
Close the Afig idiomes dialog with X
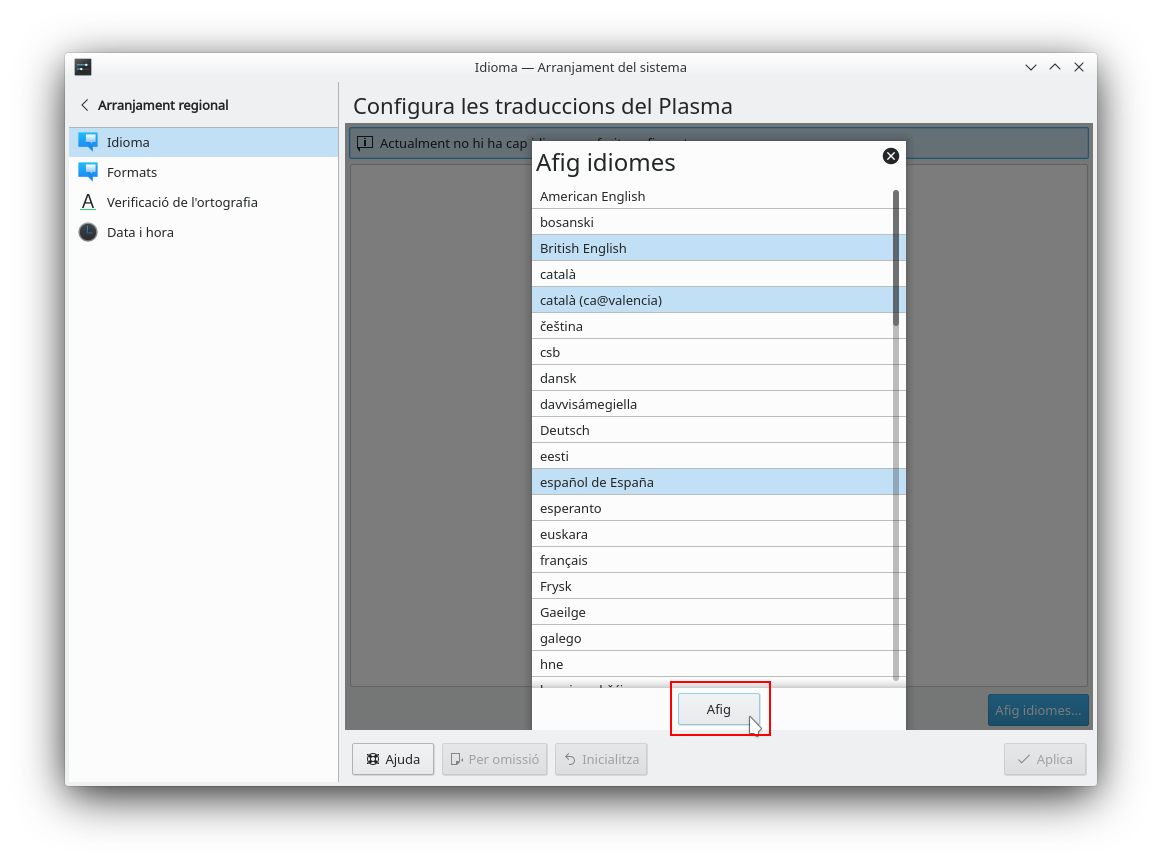tap(890, 156)
